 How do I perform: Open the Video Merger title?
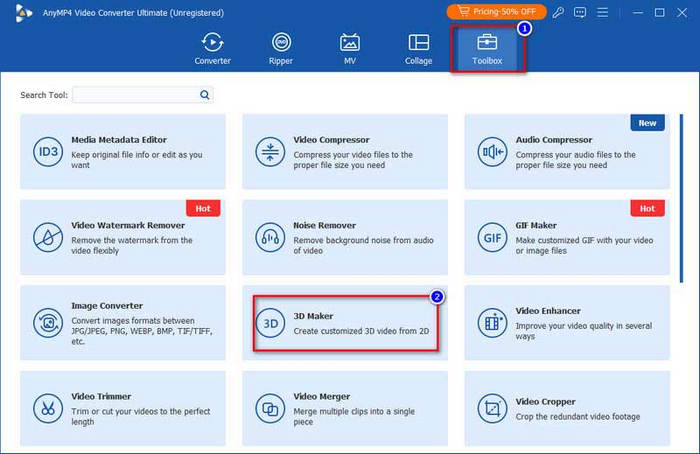point(321,396)
